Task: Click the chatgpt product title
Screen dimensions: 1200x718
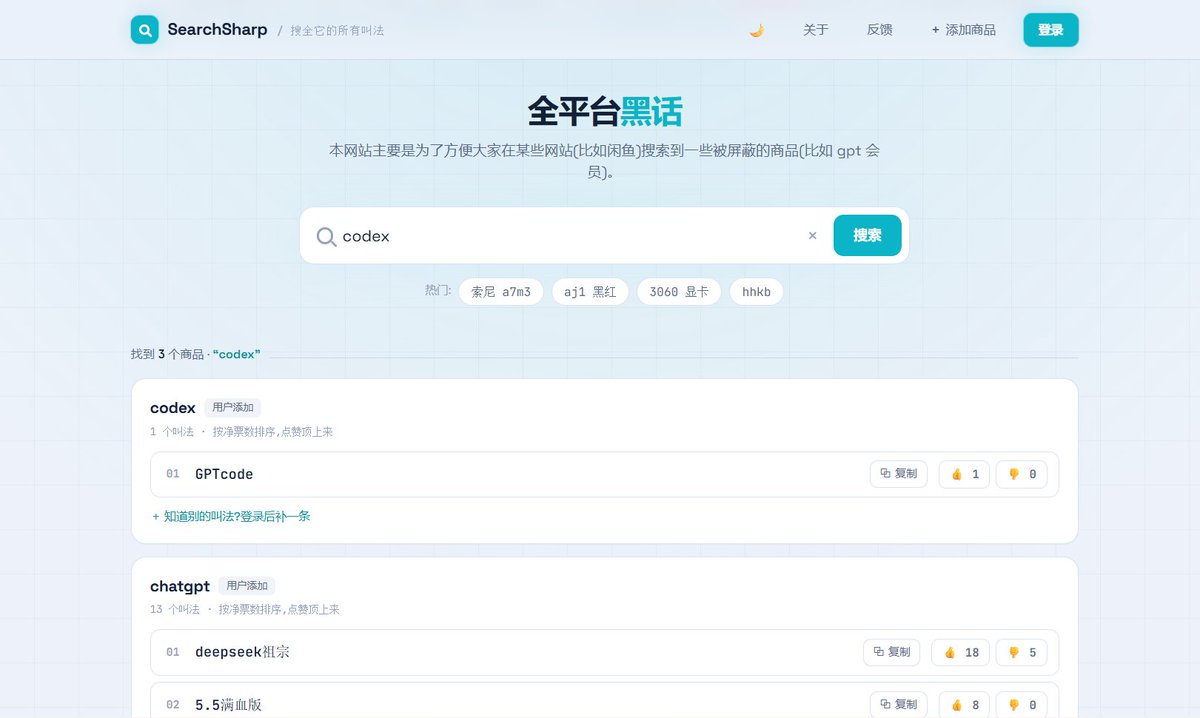Action: click(180, 586)
